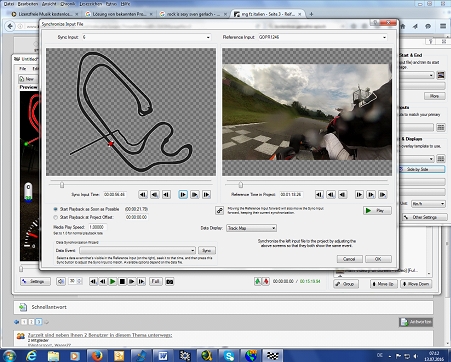Open the Sync Input dropdown
The width and height of the screenshot is (451, 362).
(x=146, y=37)
